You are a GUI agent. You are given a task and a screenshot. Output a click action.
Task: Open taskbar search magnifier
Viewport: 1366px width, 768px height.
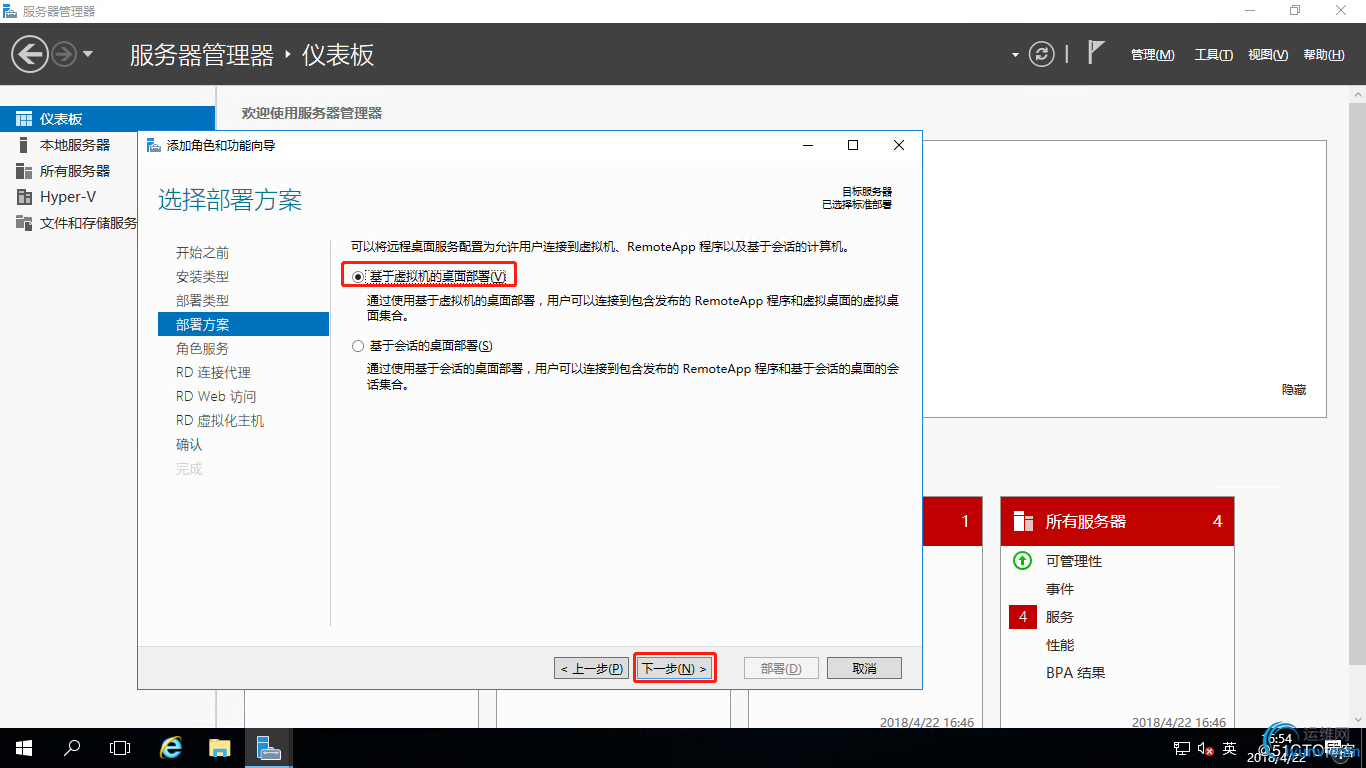[x=72, y=748]
